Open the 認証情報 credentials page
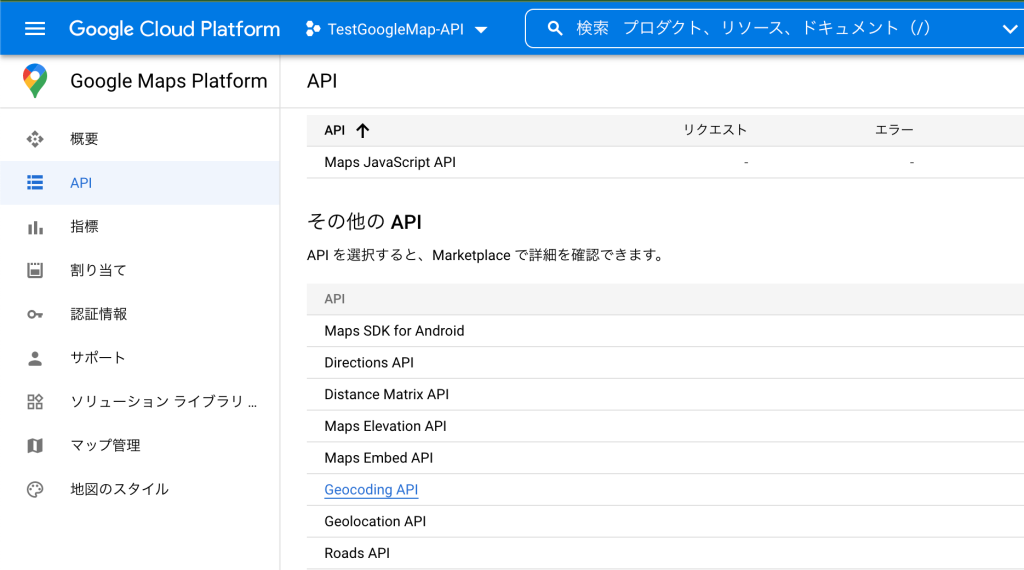The width and height of the screenshot is (1024, 570). coord(140,314)
